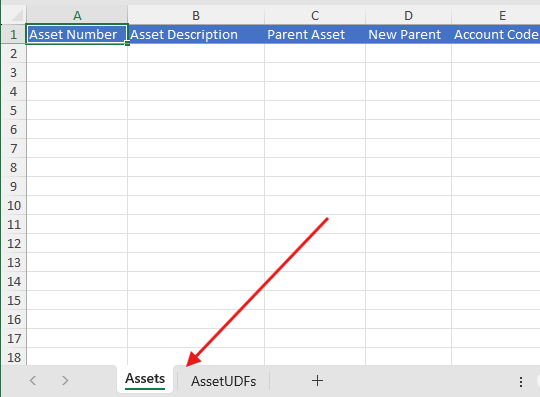
Task: Select column A header
Action: coord(77,15)
